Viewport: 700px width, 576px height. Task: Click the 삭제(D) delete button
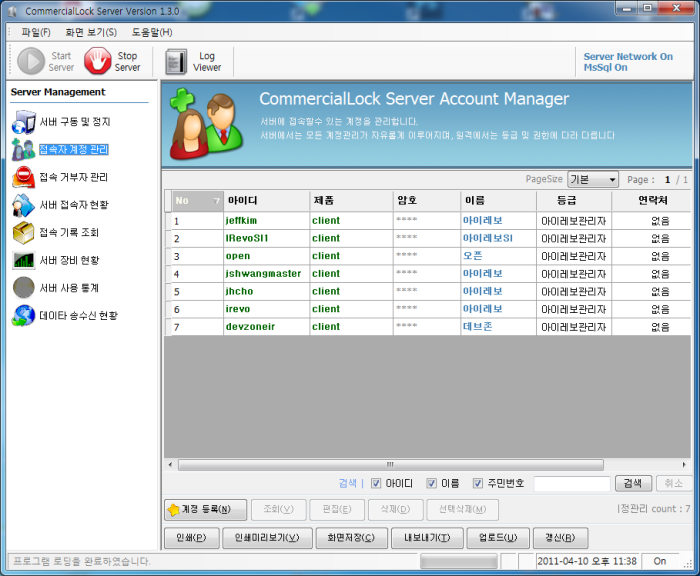pyautogui.click(x=396, y=509)
